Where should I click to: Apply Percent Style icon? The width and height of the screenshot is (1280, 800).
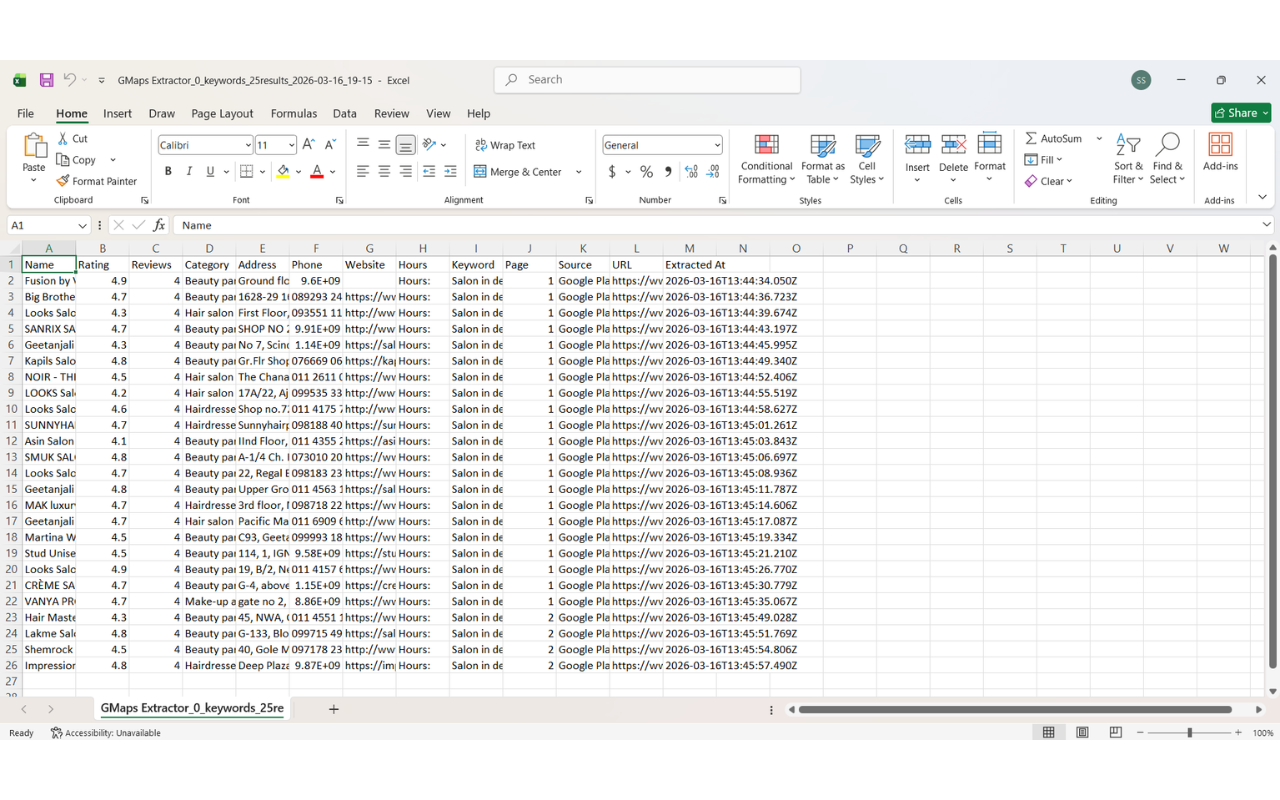coord(646,172)
